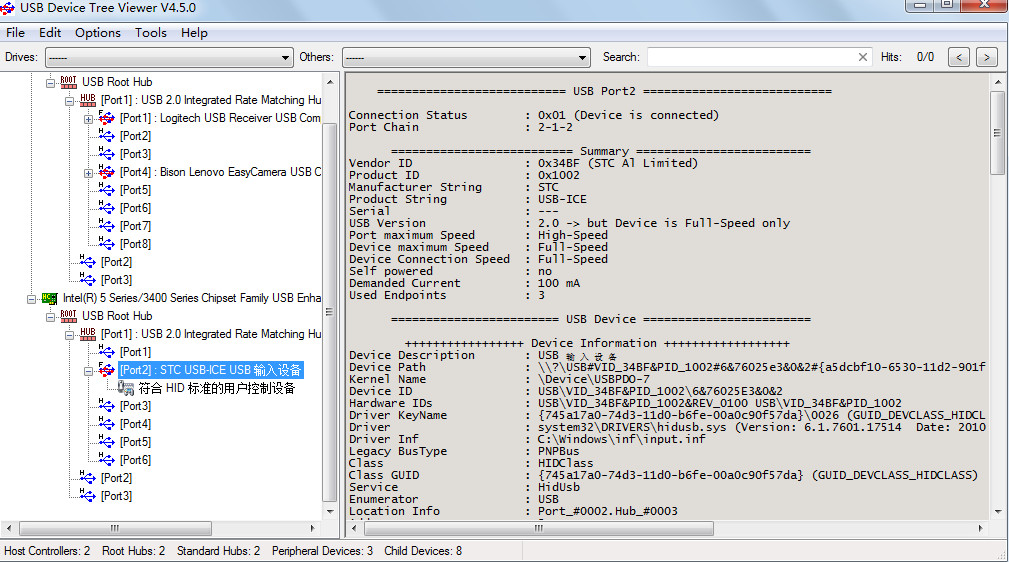Select the 符合 HID 标准的用户控制设备 child
This screenshot has height=562, width=1009.
217,388
